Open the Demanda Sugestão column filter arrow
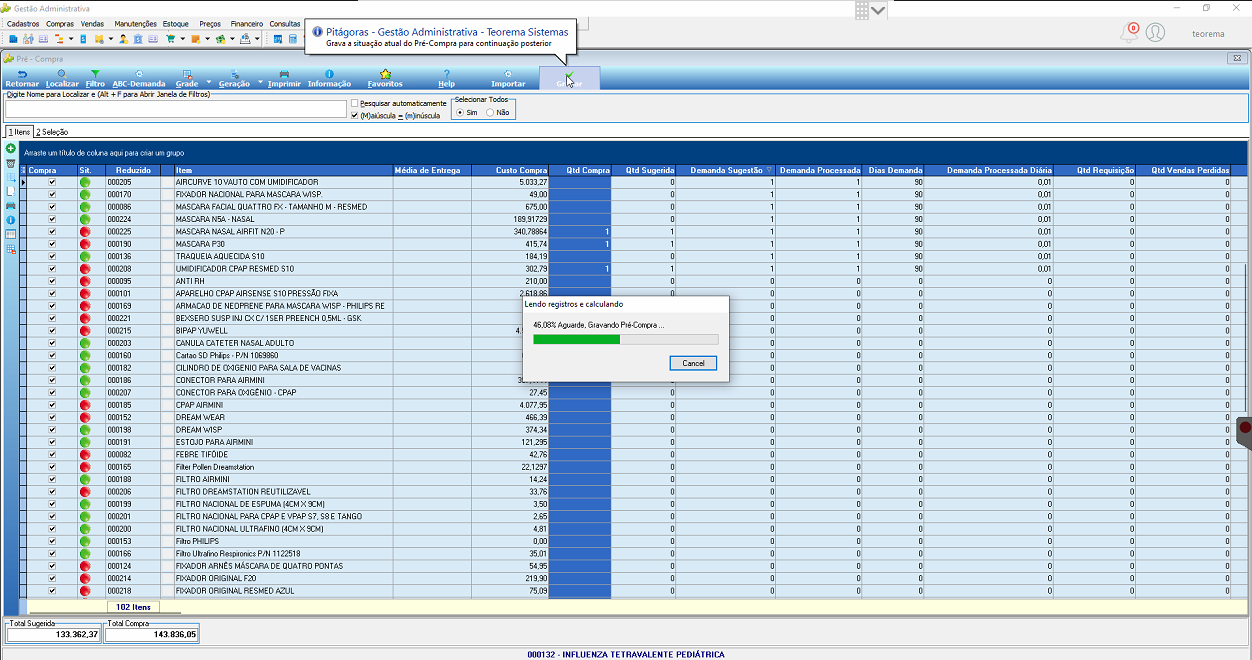This screenshot has height=660, width=1252. coord(769,171)
